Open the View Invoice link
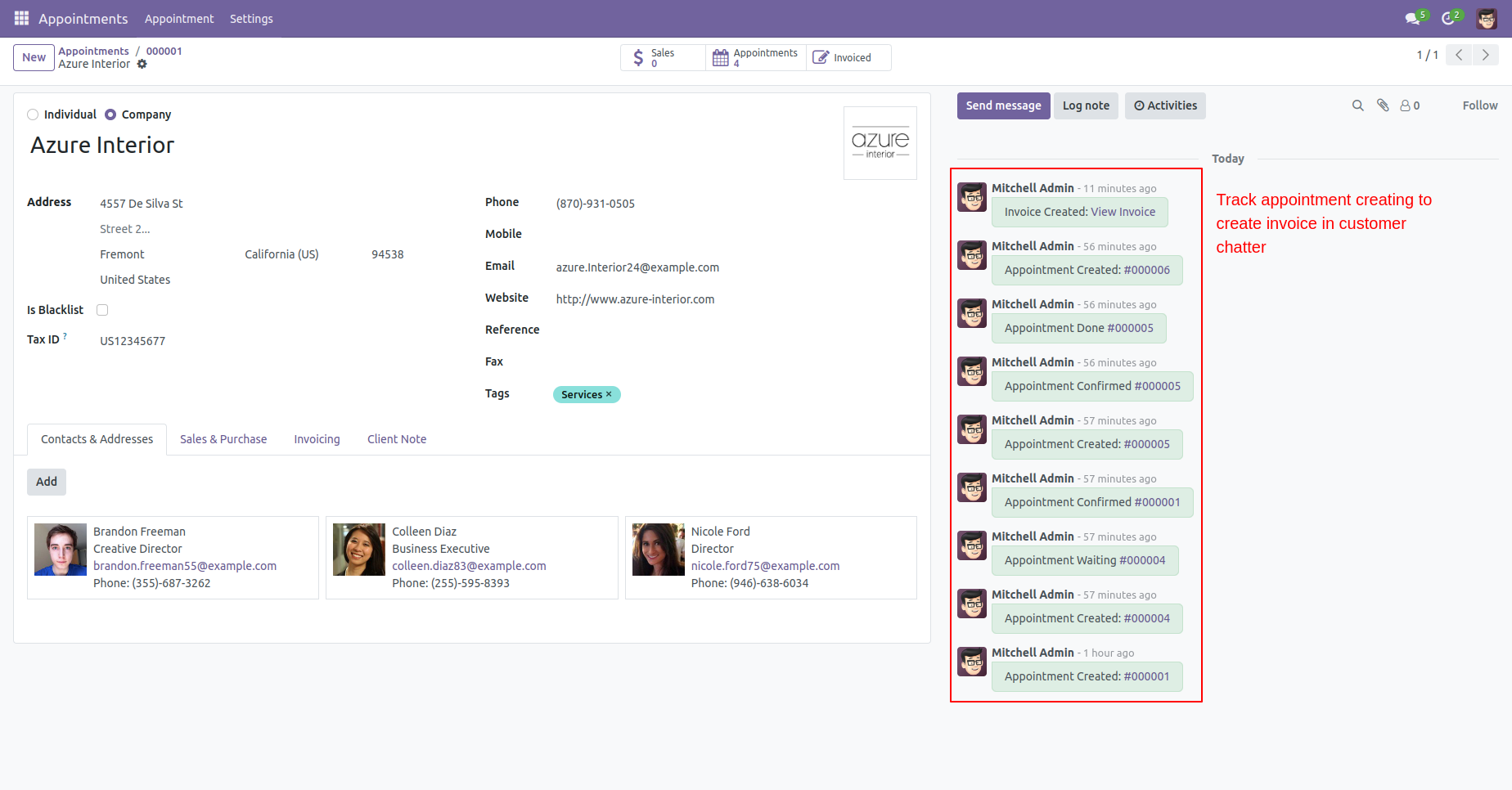1512x790 pixels. 1123,212
